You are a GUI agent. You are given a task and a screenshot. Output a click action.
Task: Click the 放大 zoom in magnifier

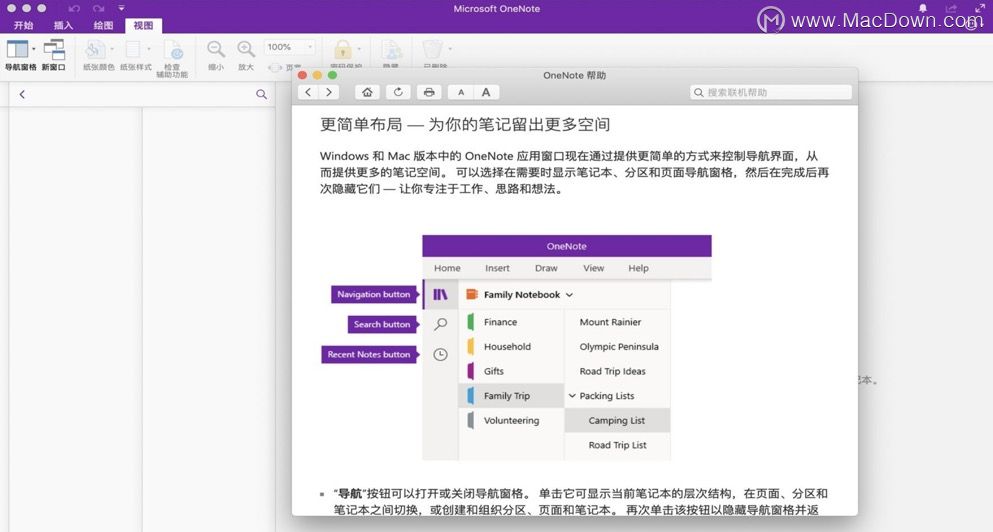[246, 49]
